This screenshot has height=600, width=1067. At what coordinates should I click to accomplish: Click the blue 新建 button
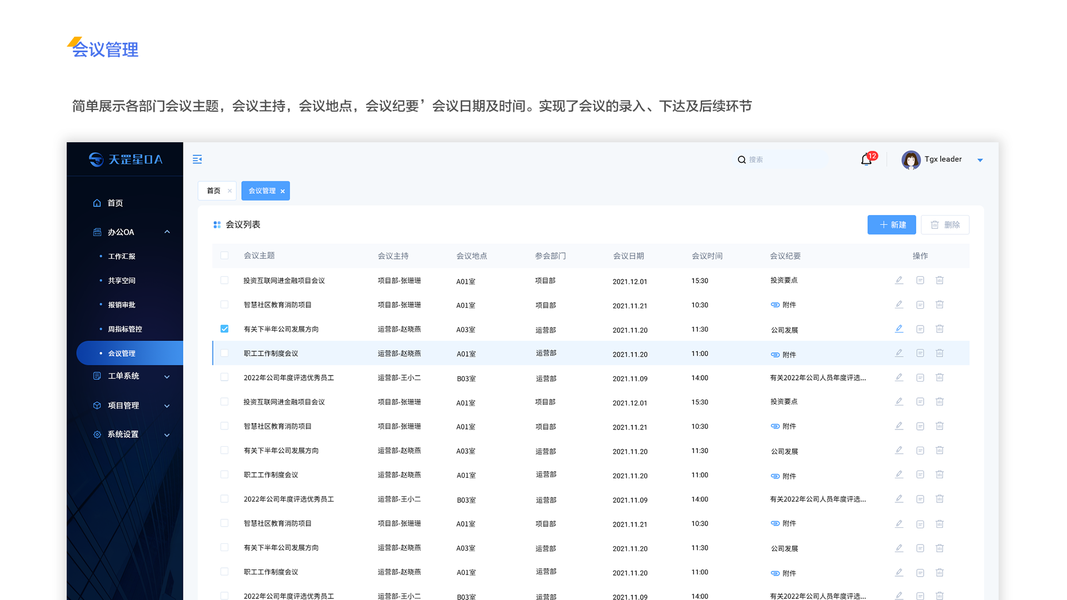point(891,224)
